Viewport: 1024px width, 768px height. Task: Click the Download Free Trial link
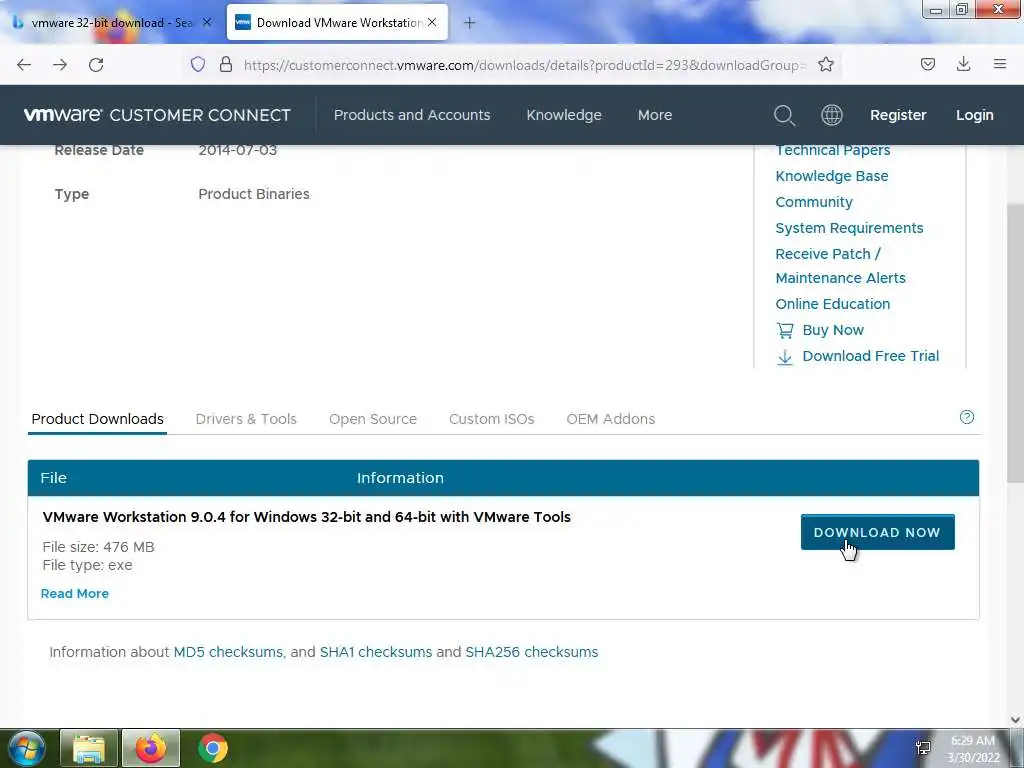(x=857, y=357)
